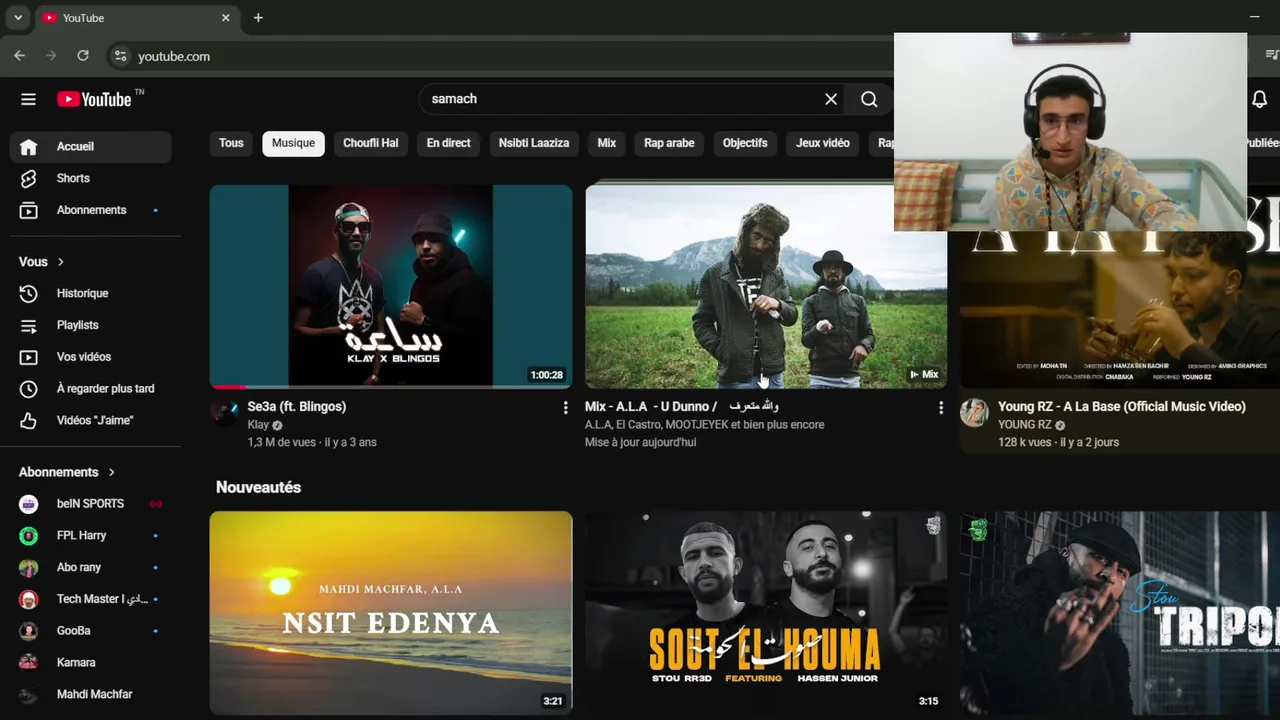Image resolution: width=1280 pixels, height=720 pixels.
Task: Click the "1,3 M de vues" text
Action: pos(283,442)
